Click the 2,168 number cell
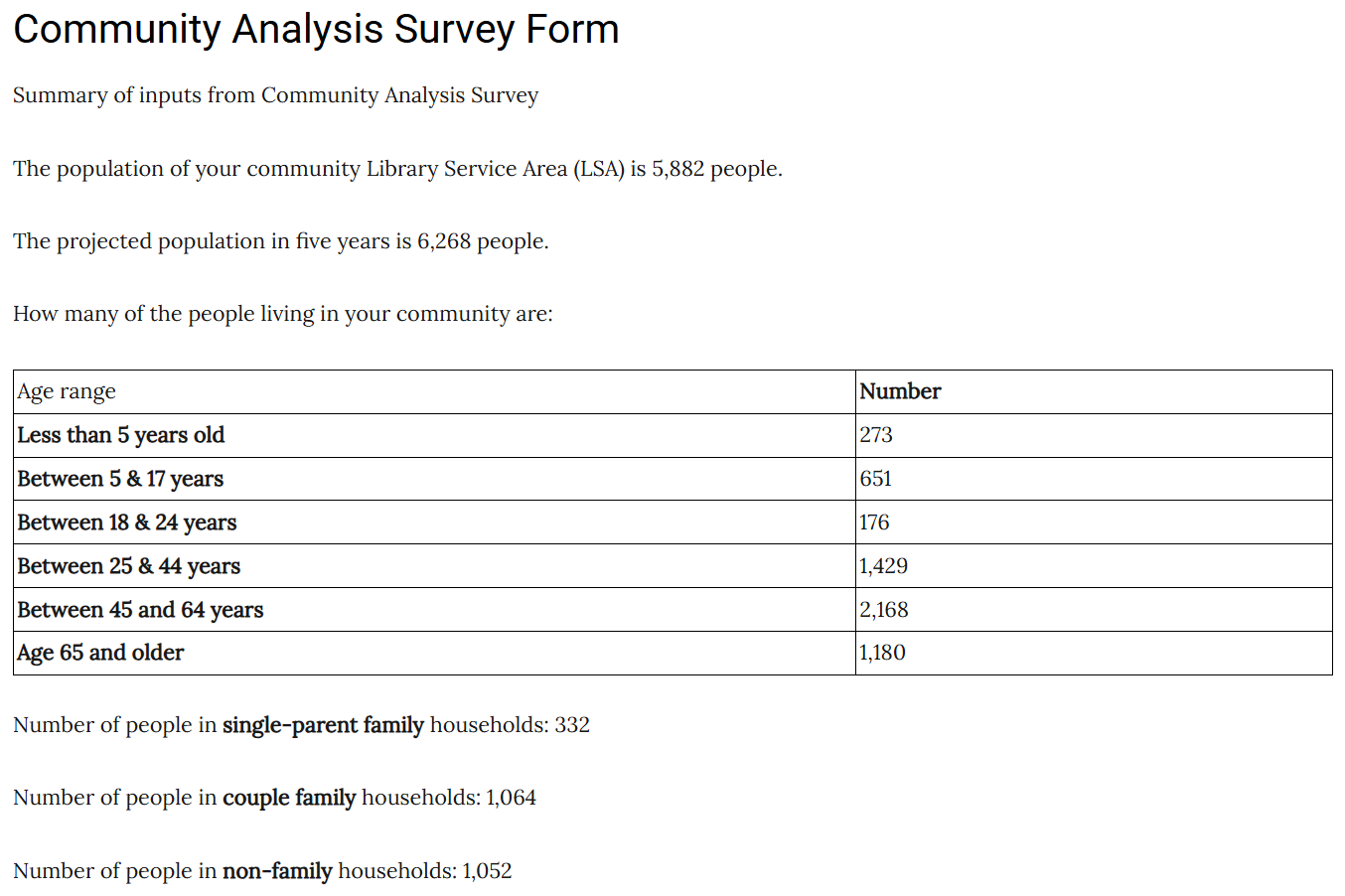Image resolution: width=1345 pixels, height=896 pixels. point(1094,610)
